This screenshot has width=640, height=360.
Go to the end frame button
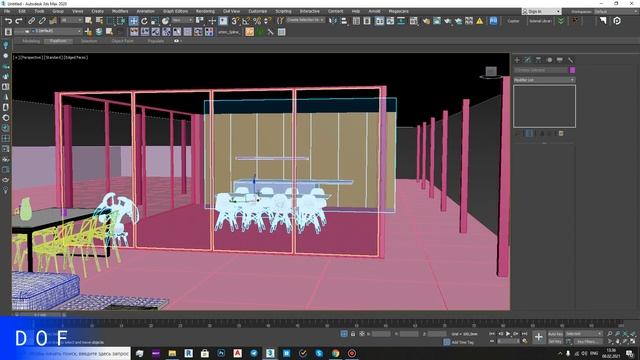point(524,334)
